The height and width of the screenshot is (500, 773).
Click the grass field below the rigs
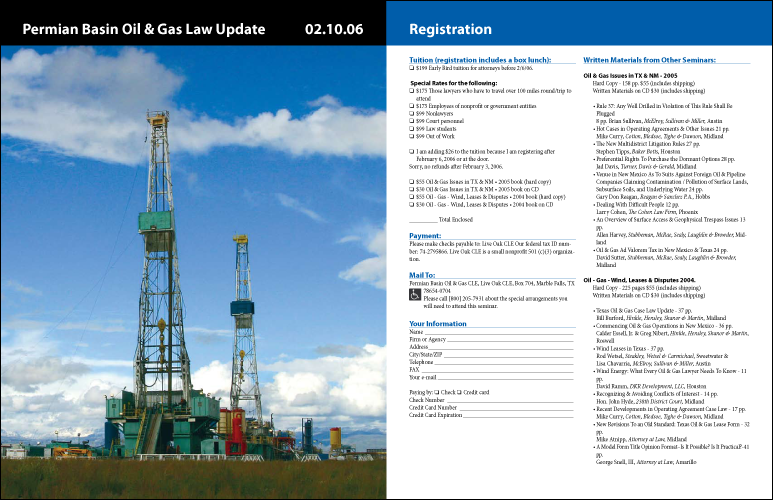coord(190,480)
